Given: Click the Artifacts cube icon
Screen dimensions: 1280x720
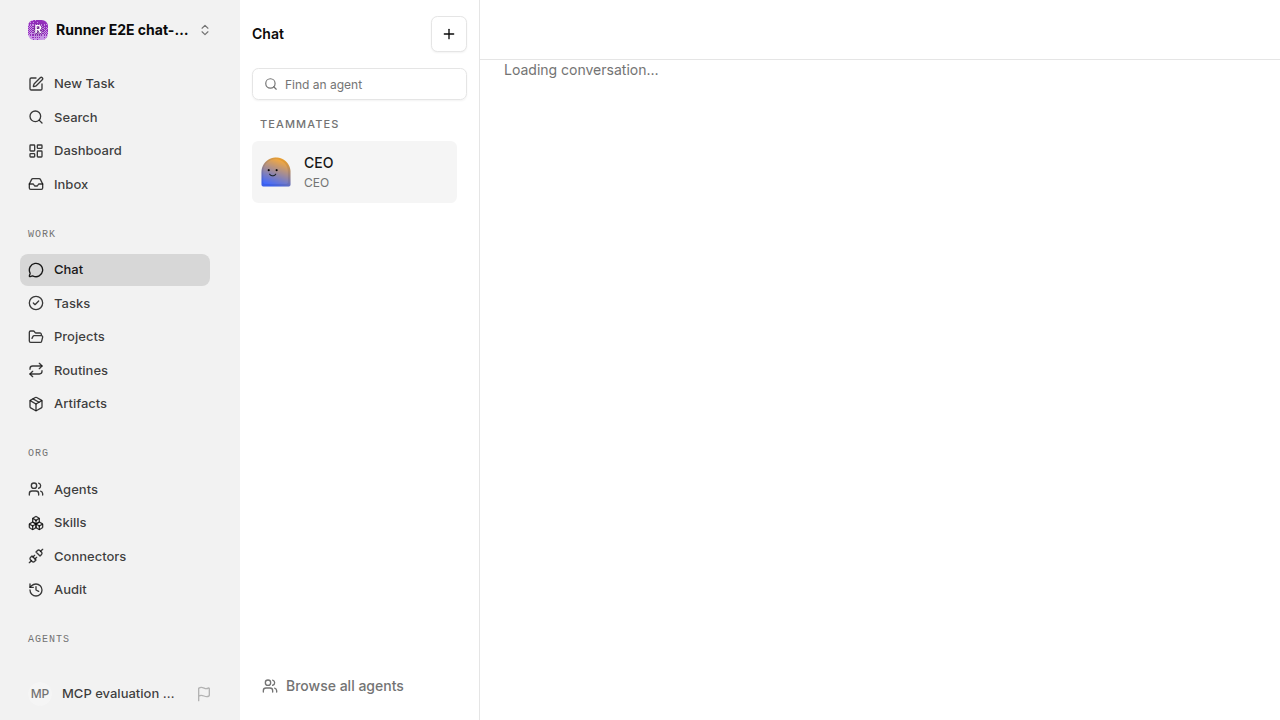Looking at the screenshot, I should [36, 404].
